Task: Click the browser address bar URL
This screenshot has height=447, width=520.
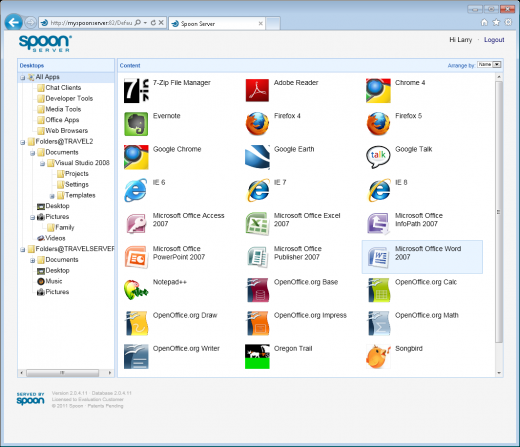Action: click(91, 23)
